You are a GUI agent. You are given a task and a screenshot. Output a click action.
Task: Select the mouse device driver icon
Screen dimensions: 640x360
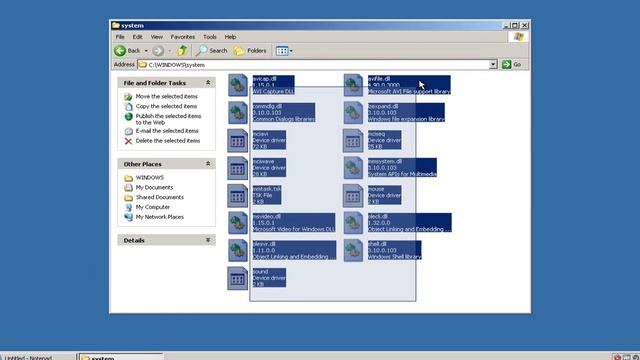[x=353, y=196]
